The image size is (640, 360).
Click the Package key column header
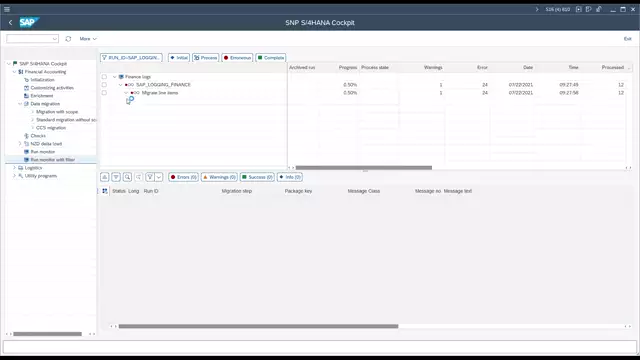298,191
